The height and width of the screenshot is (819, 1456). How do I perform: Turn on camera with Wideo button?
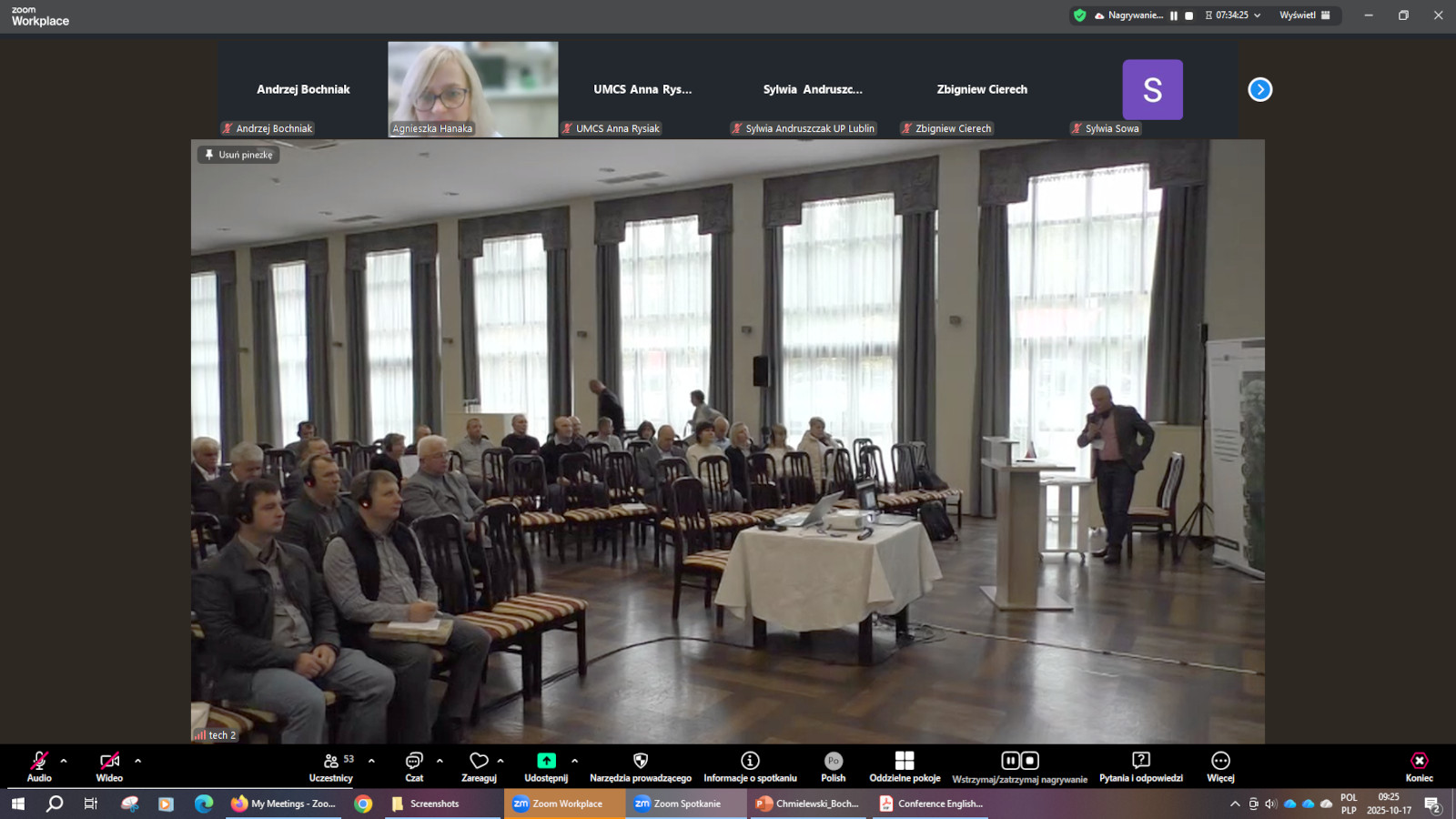coord(109,765)
